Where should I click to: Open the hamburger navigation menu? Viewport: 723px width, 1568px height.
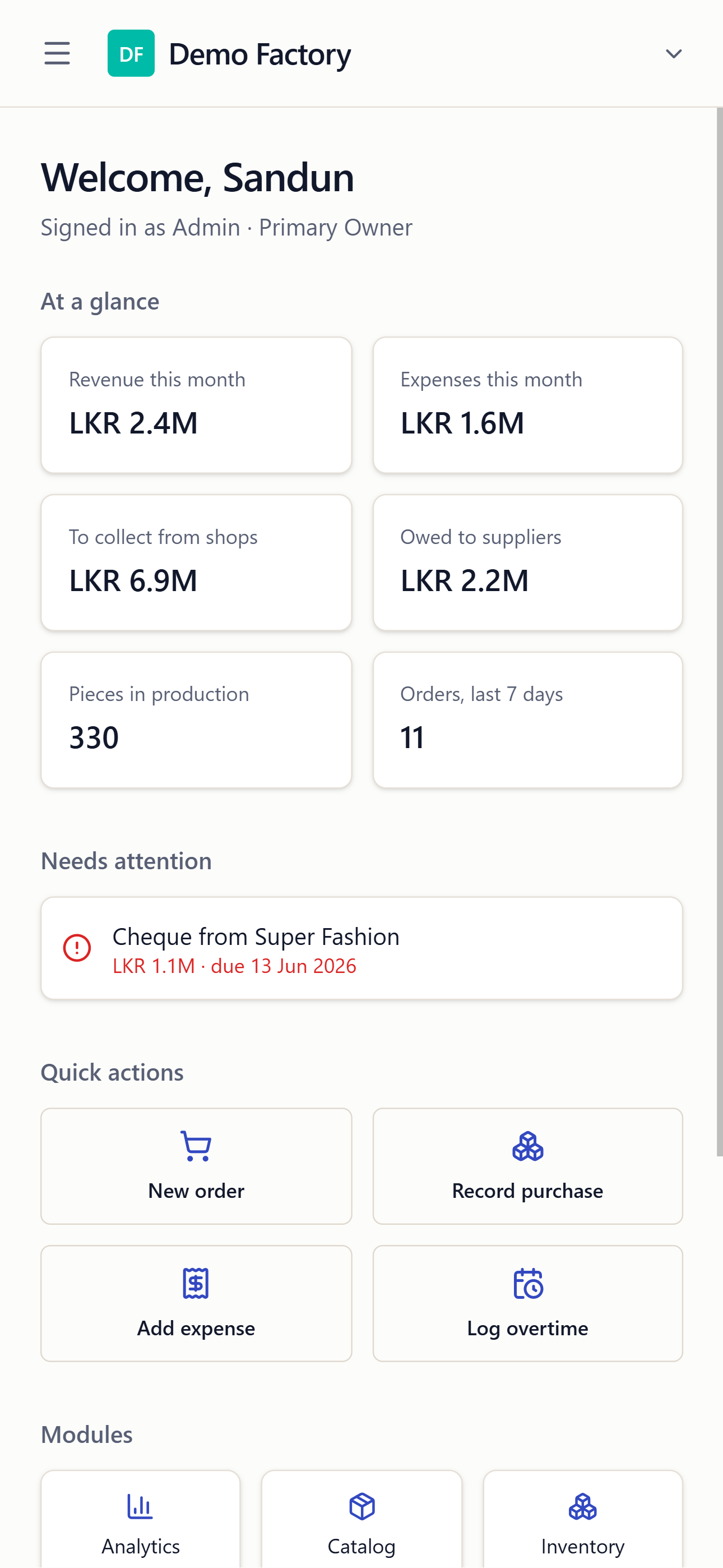pyautogui.click(x=57, y=54)
